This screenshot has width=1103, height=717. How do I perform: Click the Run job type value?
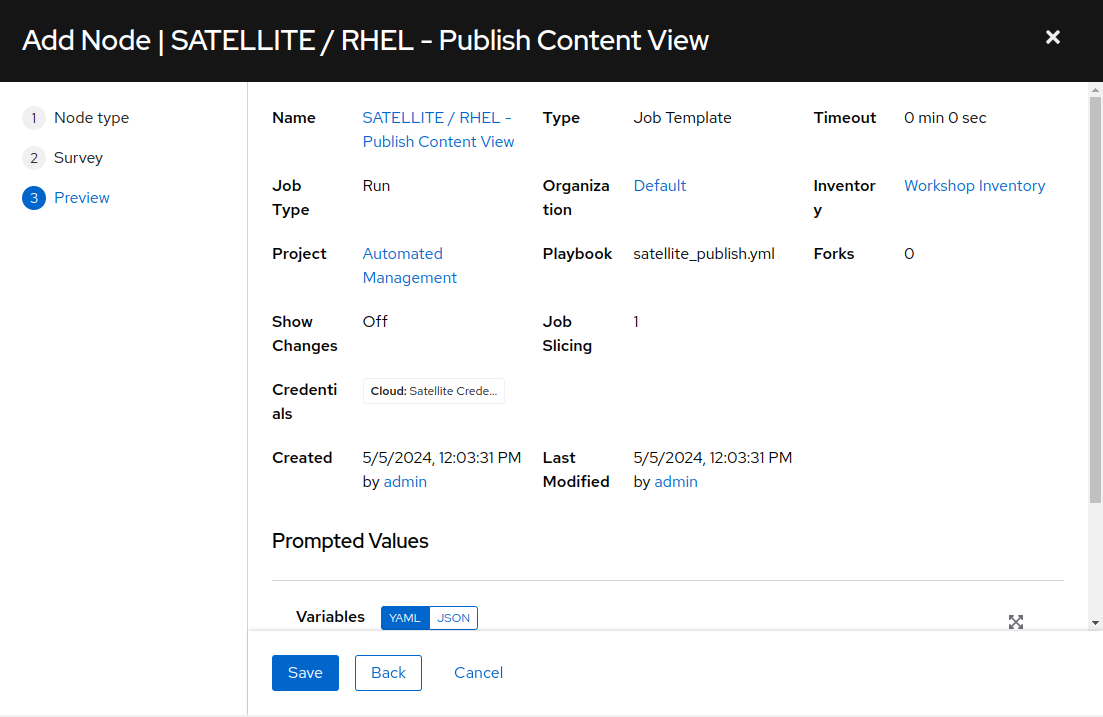coord(376,186)
